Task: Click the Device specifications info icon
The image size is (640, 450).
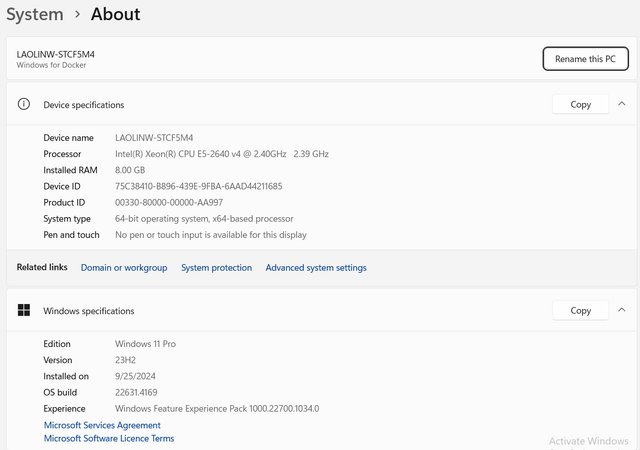Action: [24, 105]
